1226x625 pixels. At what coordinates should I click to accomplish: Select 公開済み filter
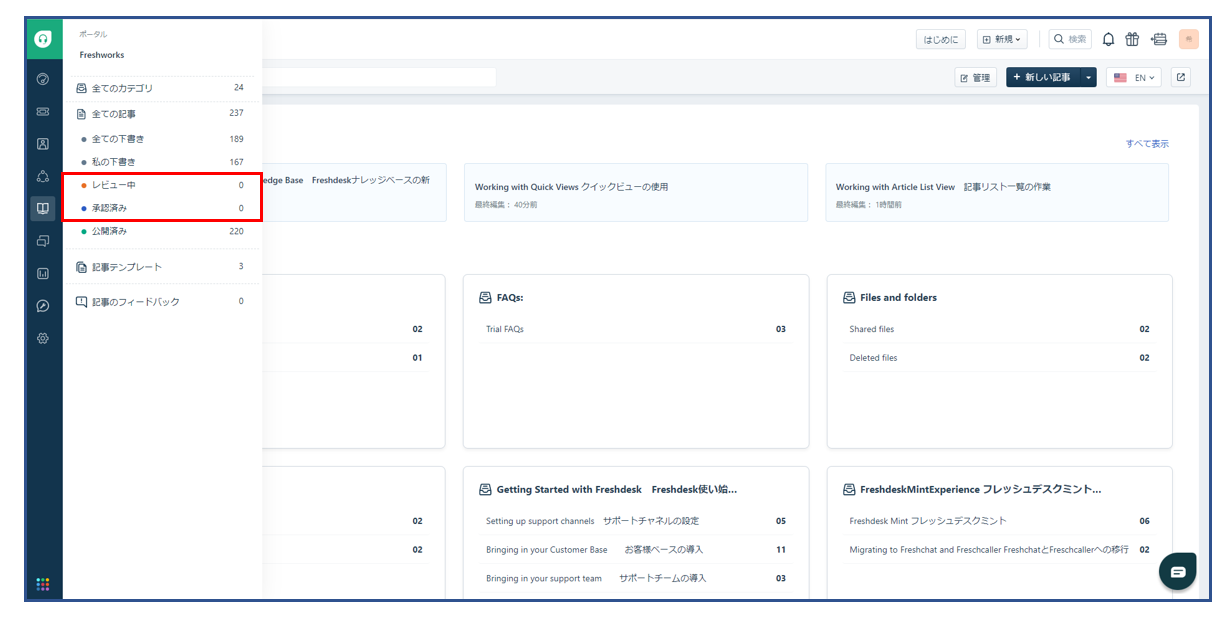tap(160, 231)
